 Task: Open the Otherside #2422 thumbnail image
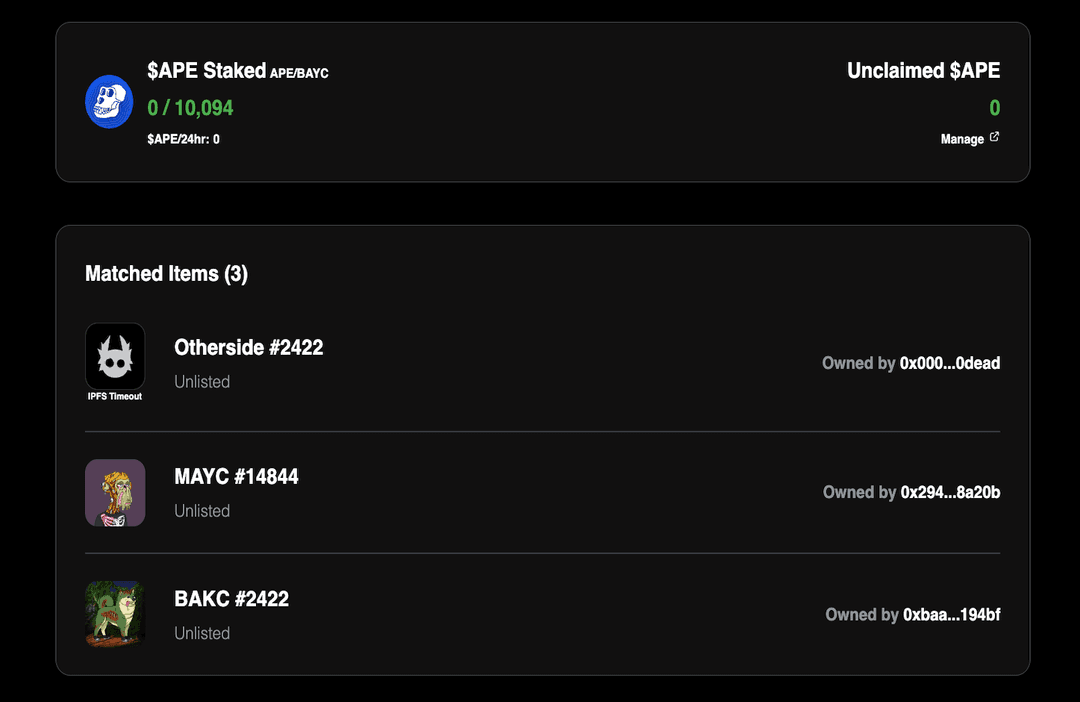pos(115,356)
